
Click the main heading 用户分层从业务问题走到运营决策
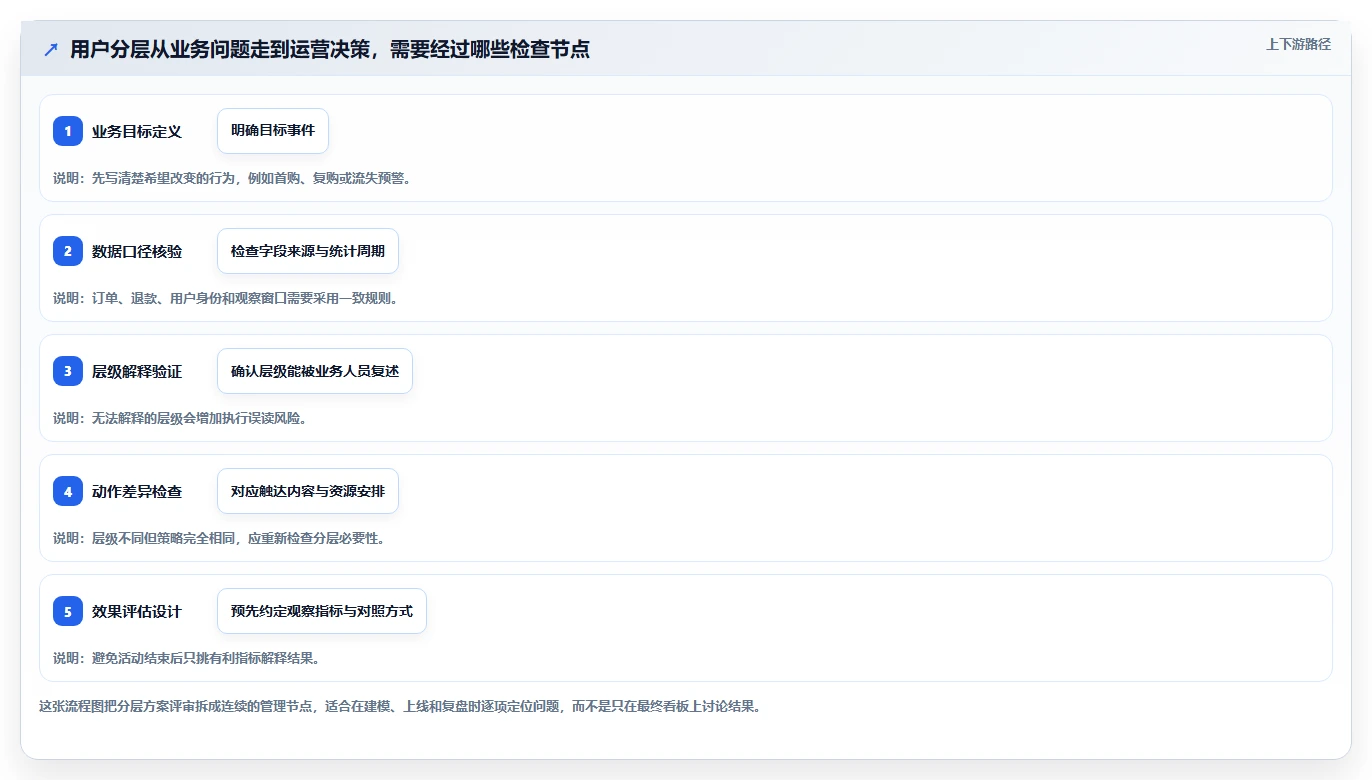pos(330,49)
